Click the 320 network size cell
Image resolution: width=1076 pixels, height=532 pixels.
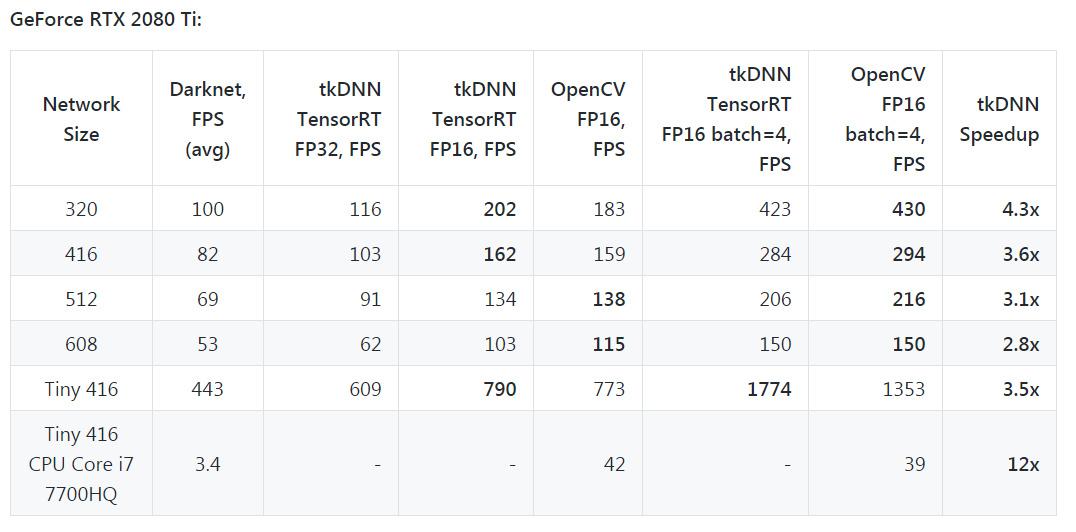(81, 209)
